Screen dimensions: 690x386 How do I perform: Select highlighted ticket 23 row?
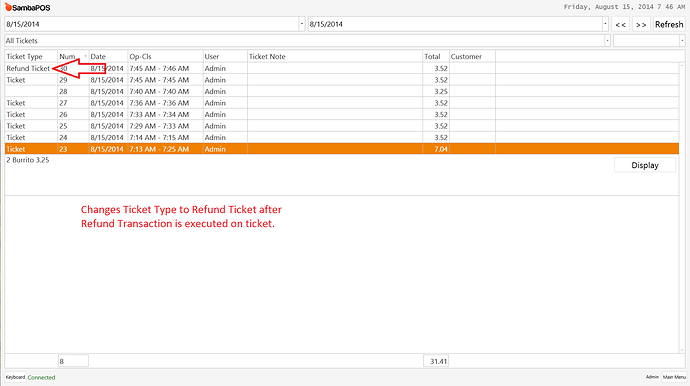click(341, 149)
